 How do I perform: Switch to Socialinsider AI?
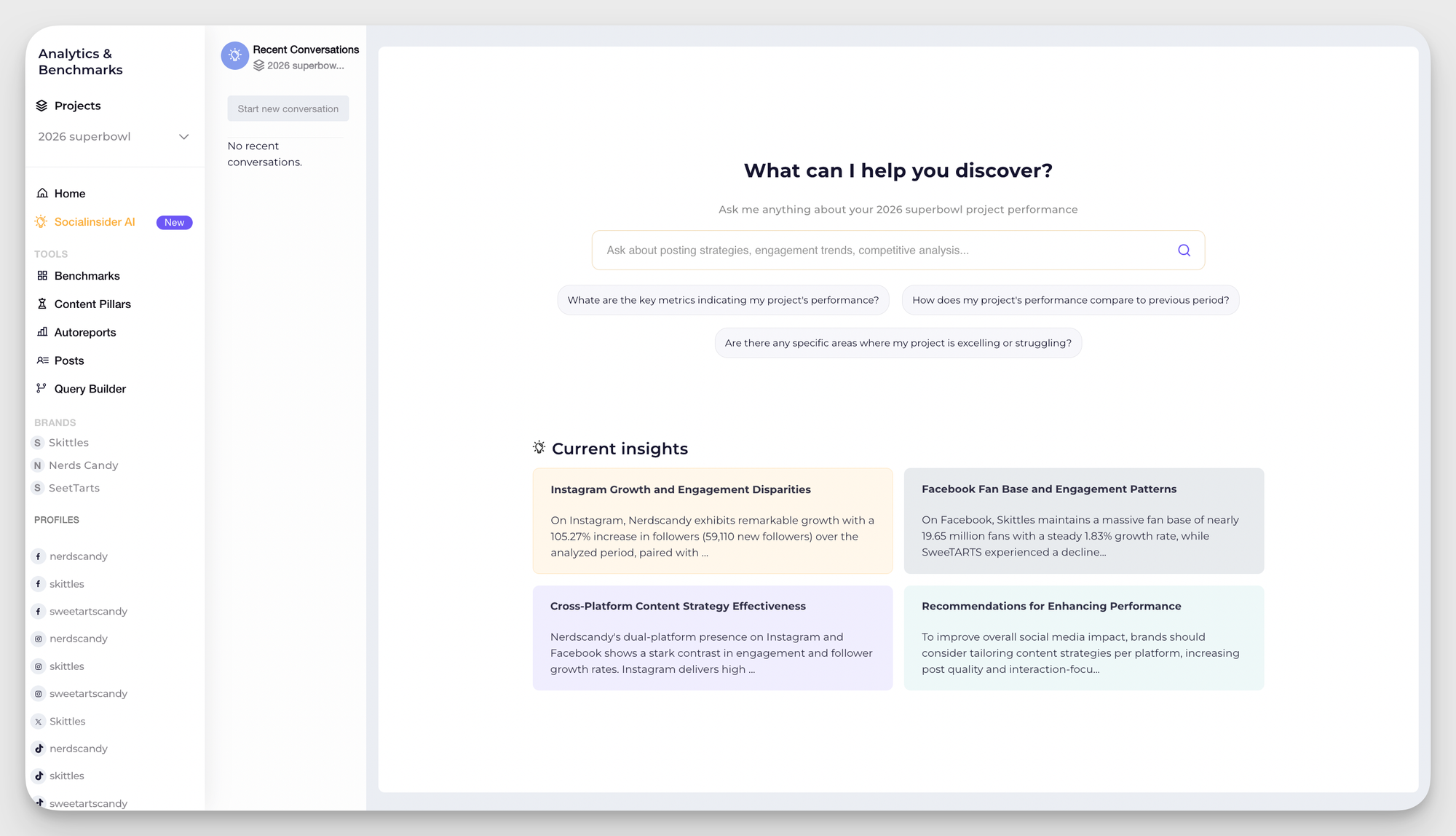pyautogui.click(x=94, y=221)
